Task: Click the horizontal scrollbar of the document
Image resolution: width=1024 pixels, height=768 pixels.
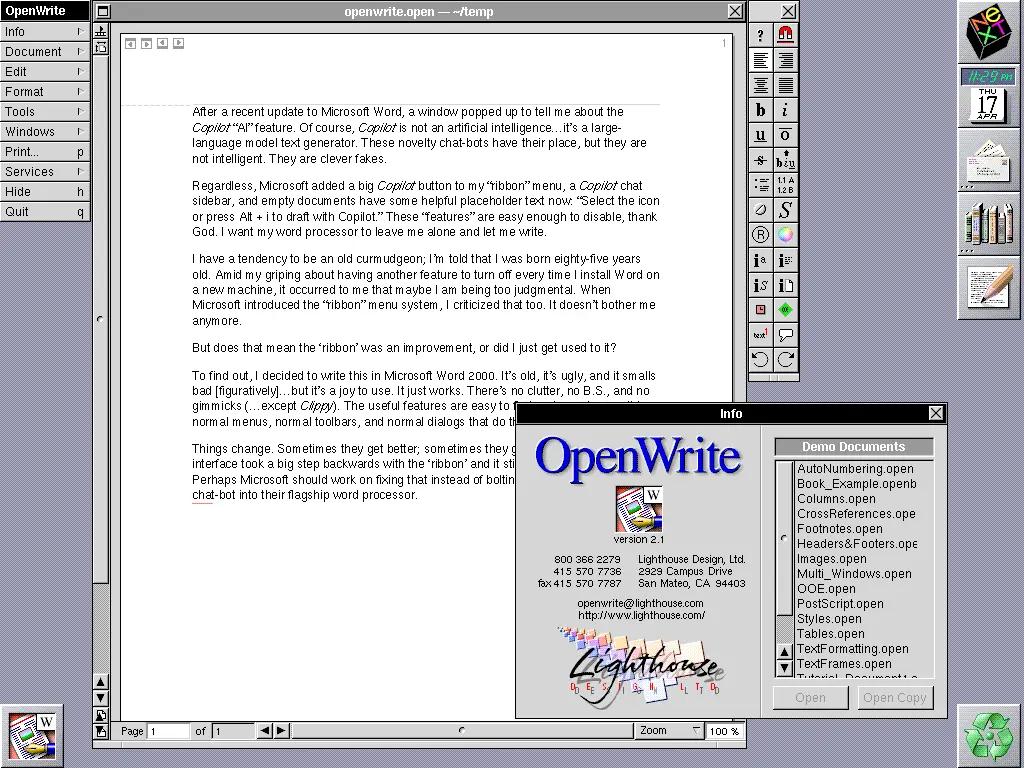Action: [461, 731]
